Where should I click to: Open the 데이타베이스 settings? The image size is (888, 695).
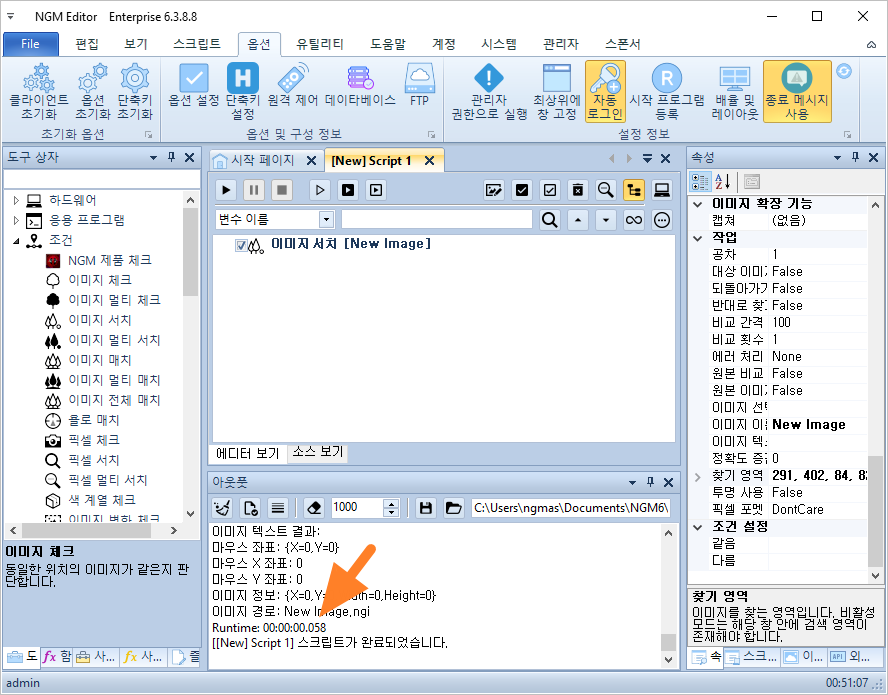click(x=360, y=86)
